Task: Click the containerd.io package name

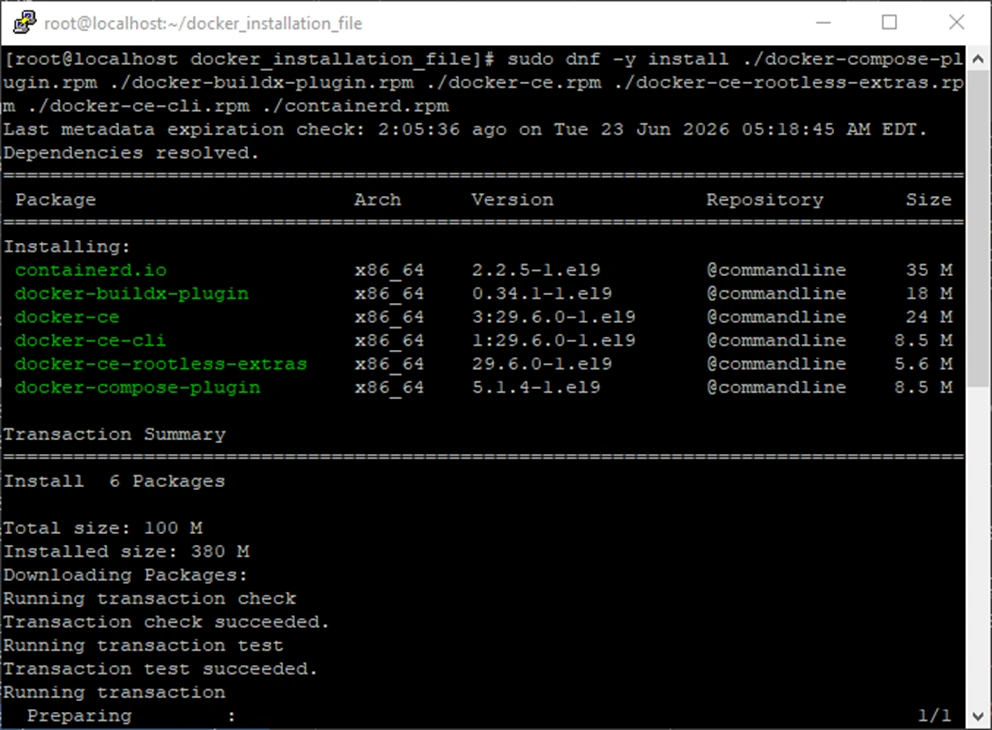Action: tap(90, 270)
